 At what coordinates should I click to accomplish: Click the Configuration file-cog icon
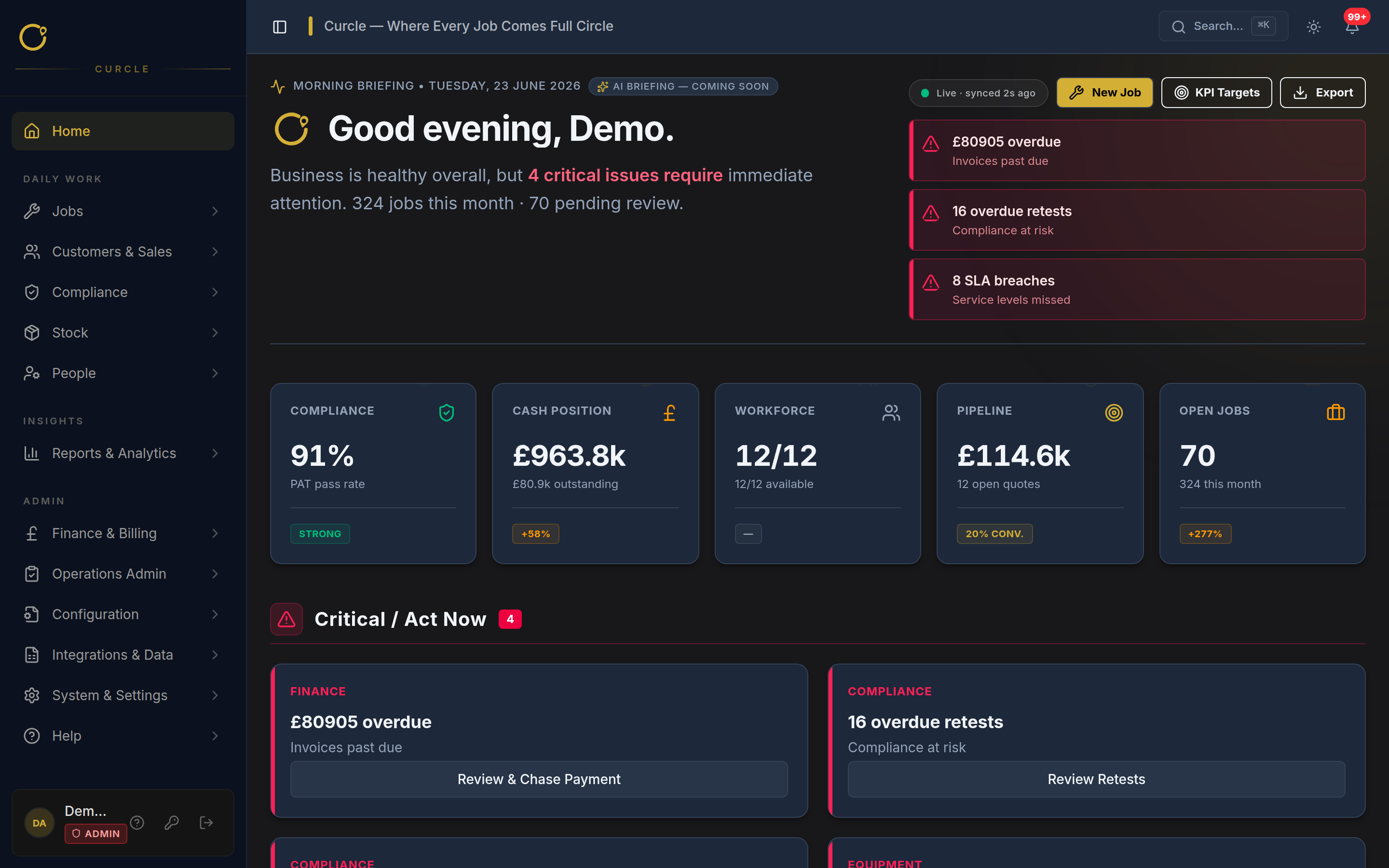[31, 614]
